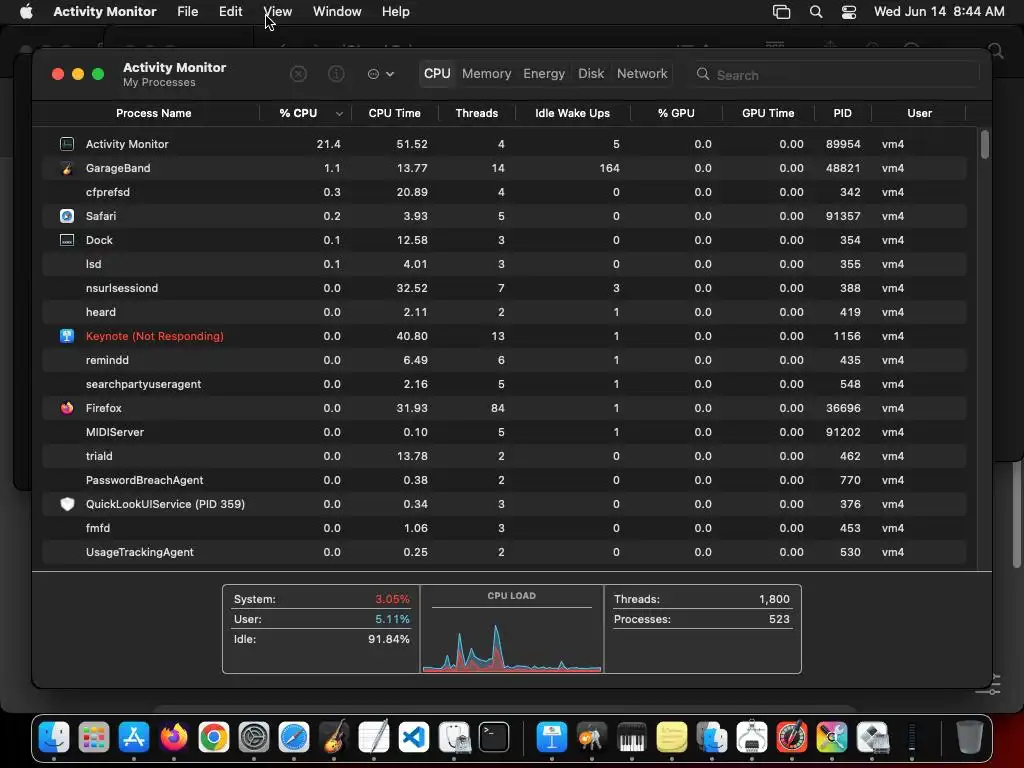
Task: Select the heard process row
Action: [x=504, y=312]
